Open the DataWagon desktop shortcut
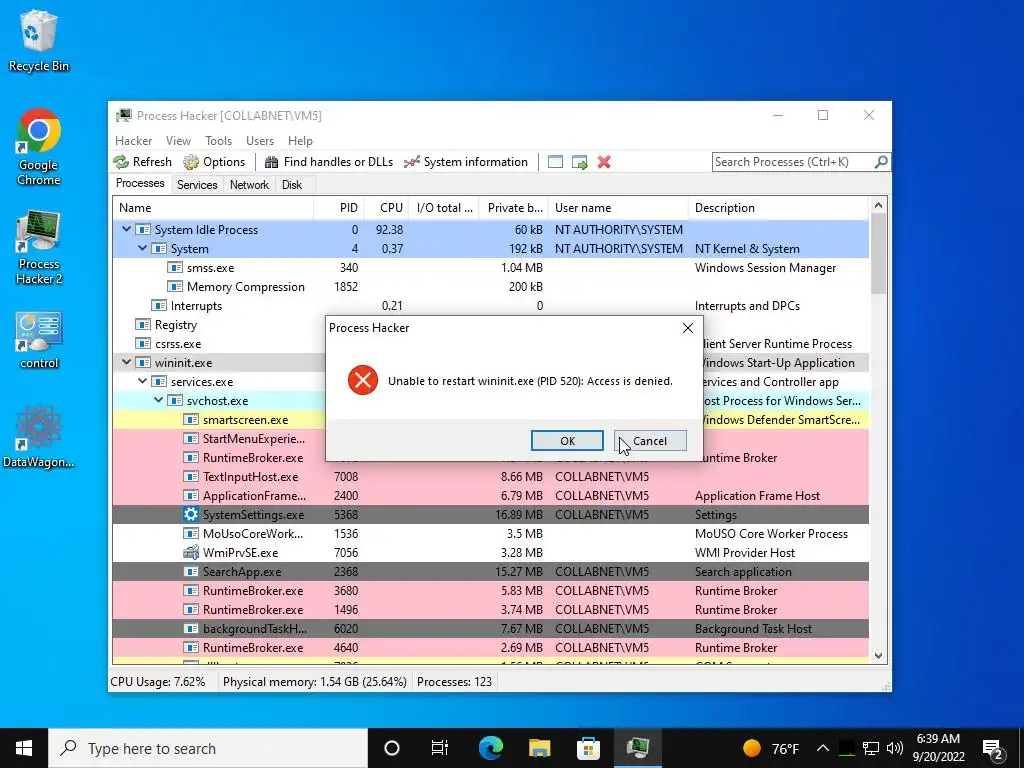Screen dimensions: 1024x768 tap(39, 437)
